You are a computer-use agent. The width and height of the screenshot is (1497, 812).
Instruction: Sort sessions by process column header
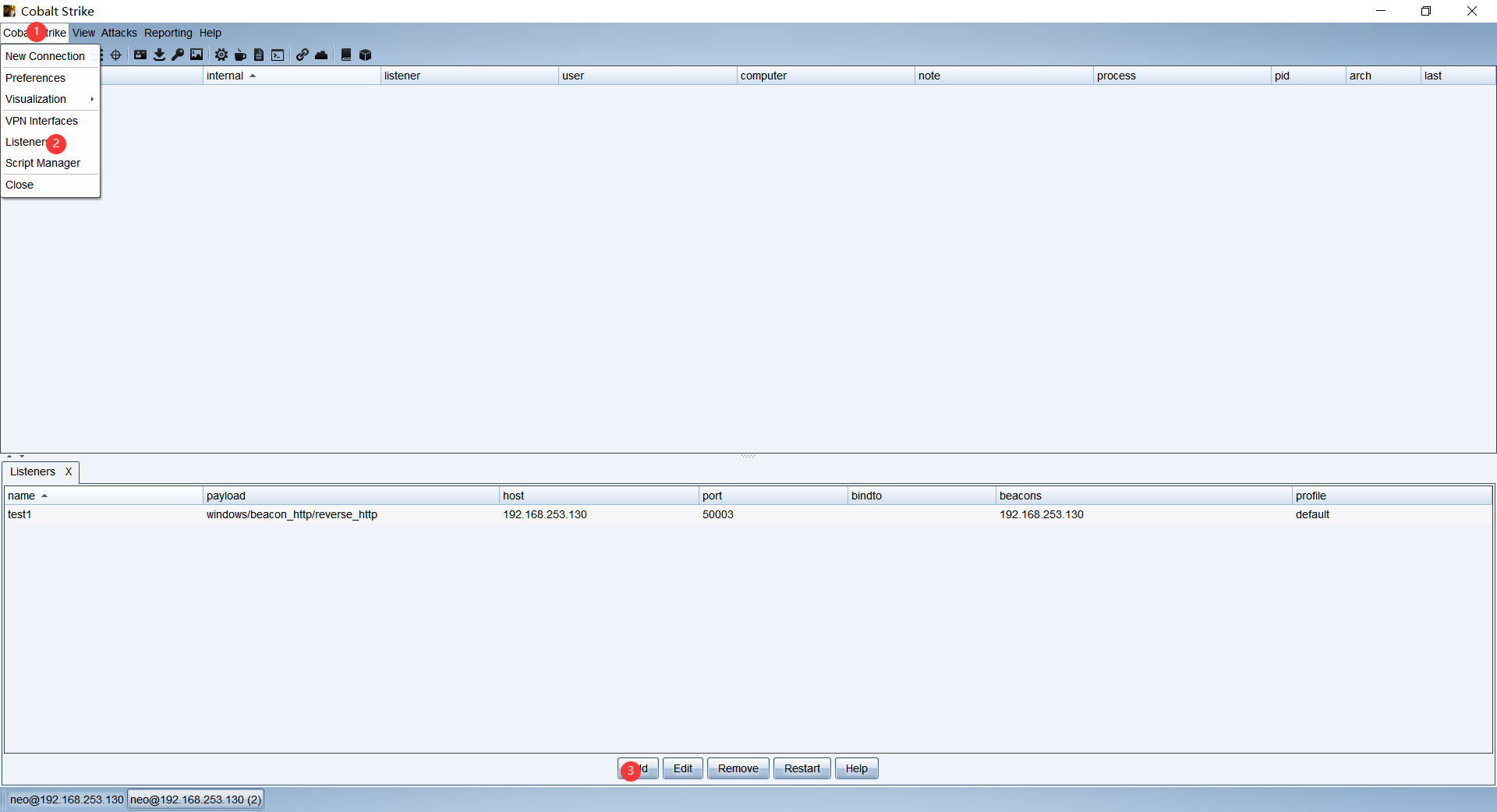(x=1182, y=76)
